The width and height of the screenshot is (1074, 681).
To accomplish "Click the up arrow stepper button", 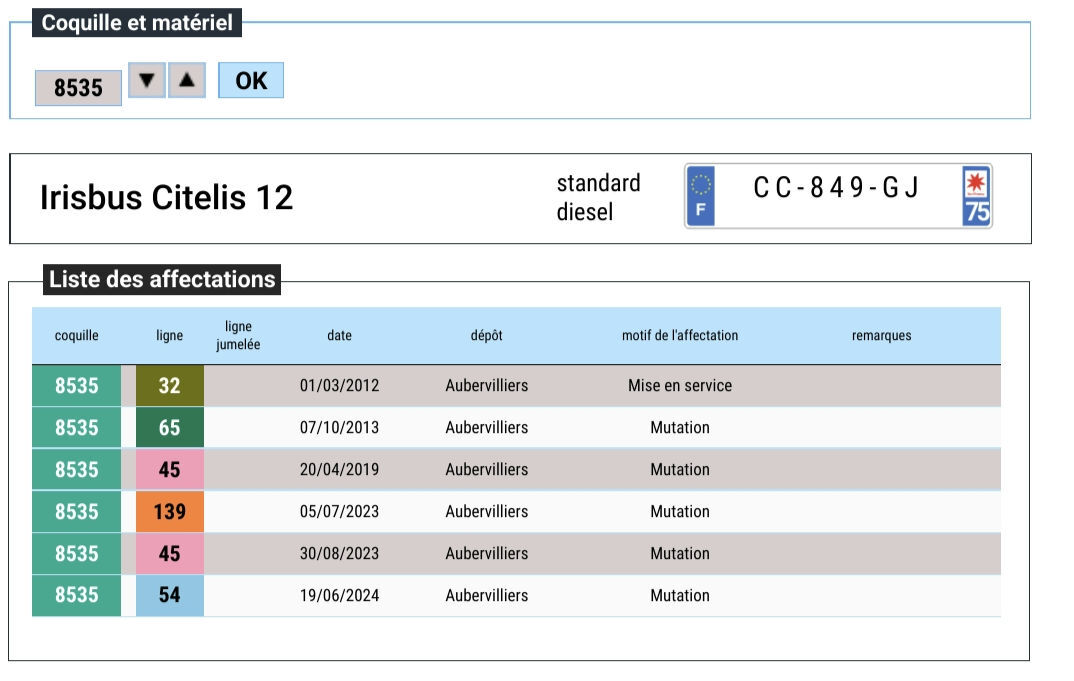I will point(187,80).
